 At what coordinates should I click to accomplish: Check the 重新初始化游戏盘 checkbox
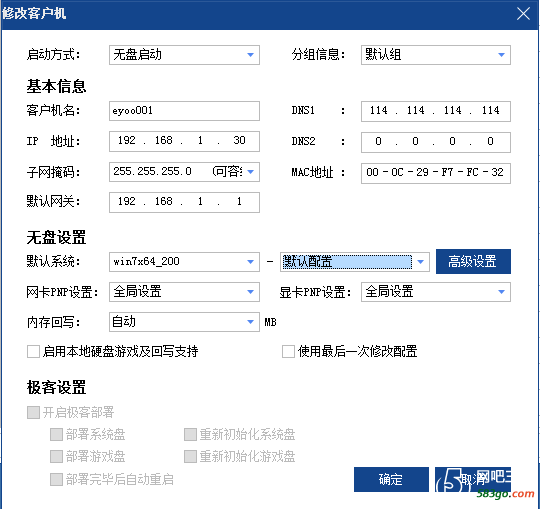190,456
